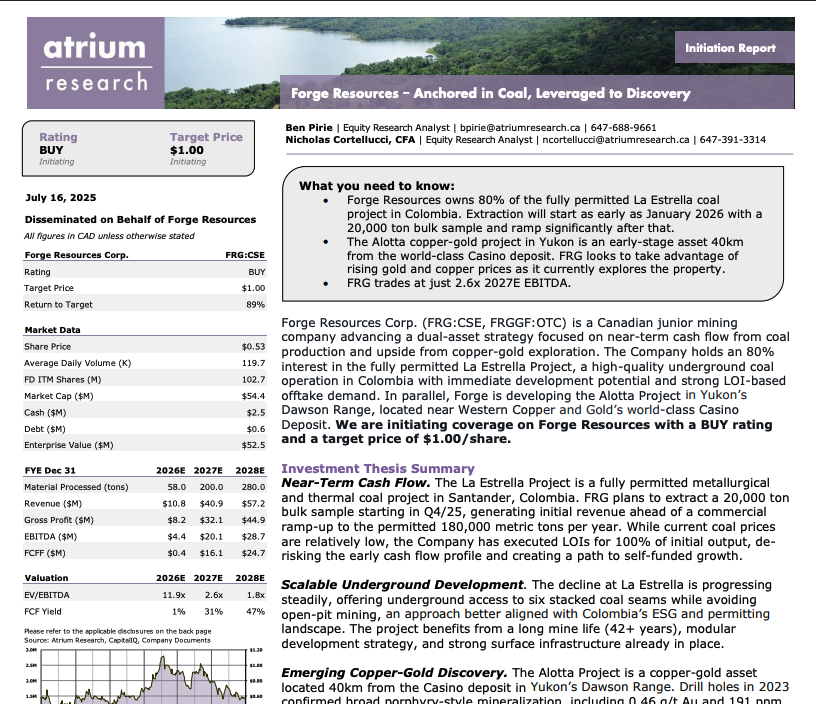816x704 pixels.
Task: Click the FD ITM Shares value 102.7
Action: 253,379
